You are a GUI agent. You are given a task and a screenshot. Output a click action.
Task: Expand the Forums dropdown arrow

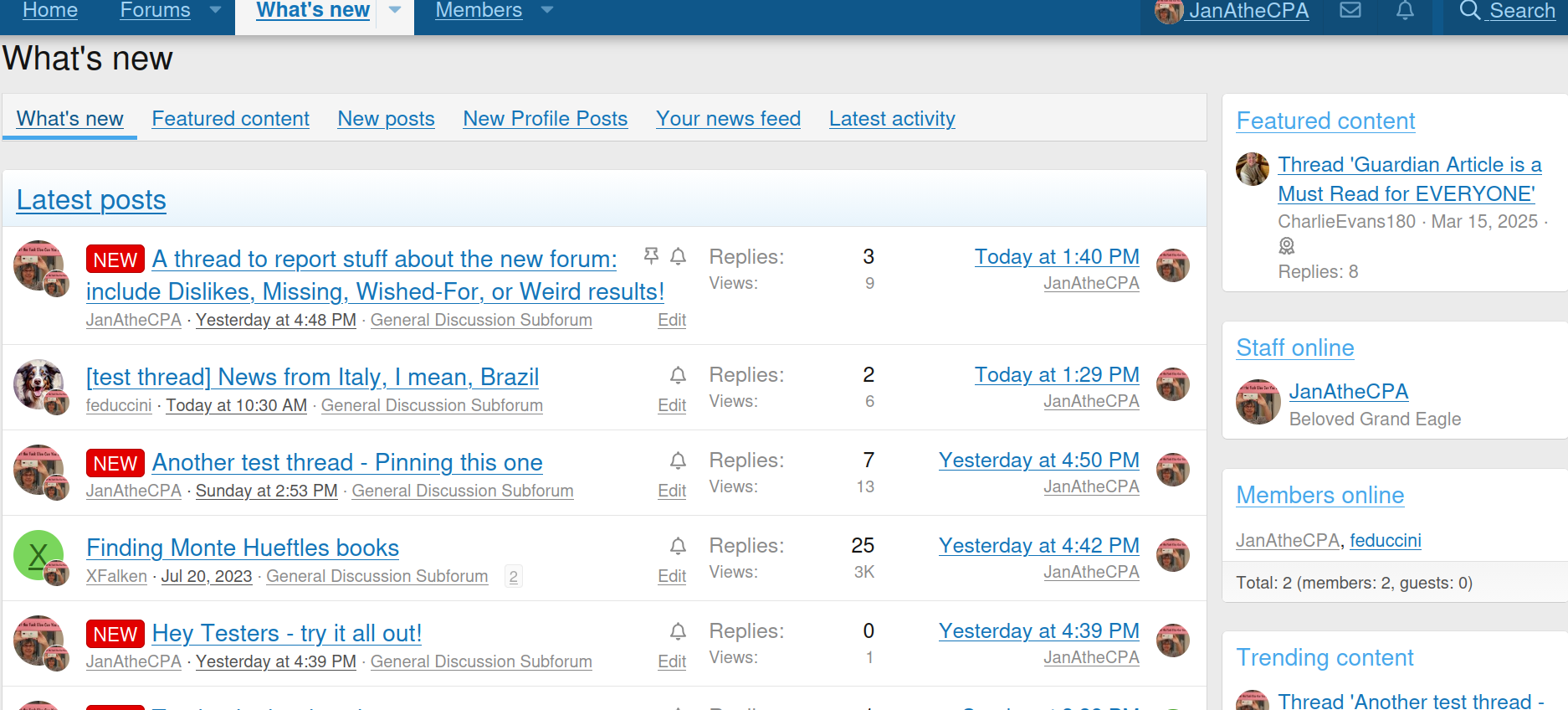click(215, 11)
